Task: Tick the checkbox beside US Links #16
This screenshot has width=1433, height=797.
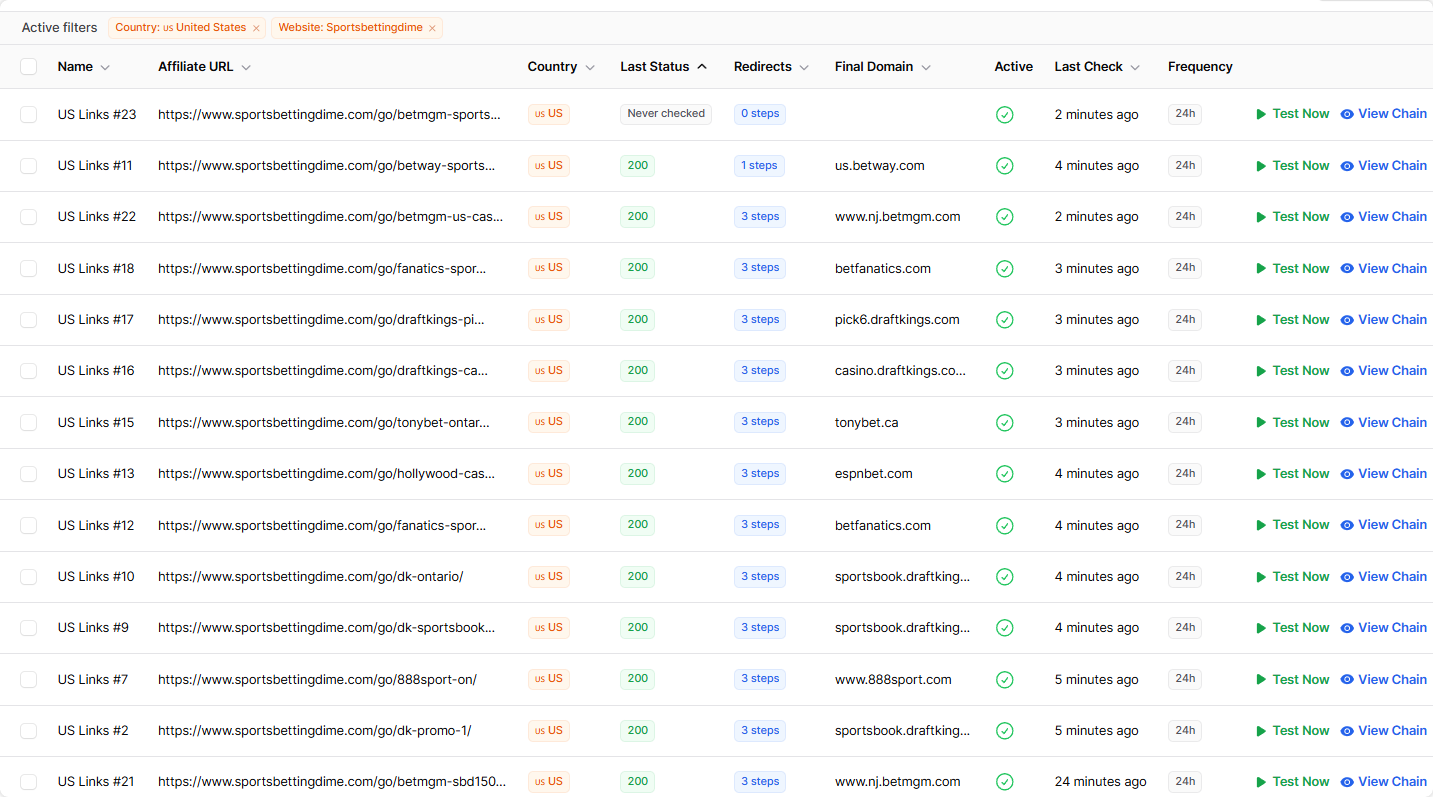Action: (29, 371)
